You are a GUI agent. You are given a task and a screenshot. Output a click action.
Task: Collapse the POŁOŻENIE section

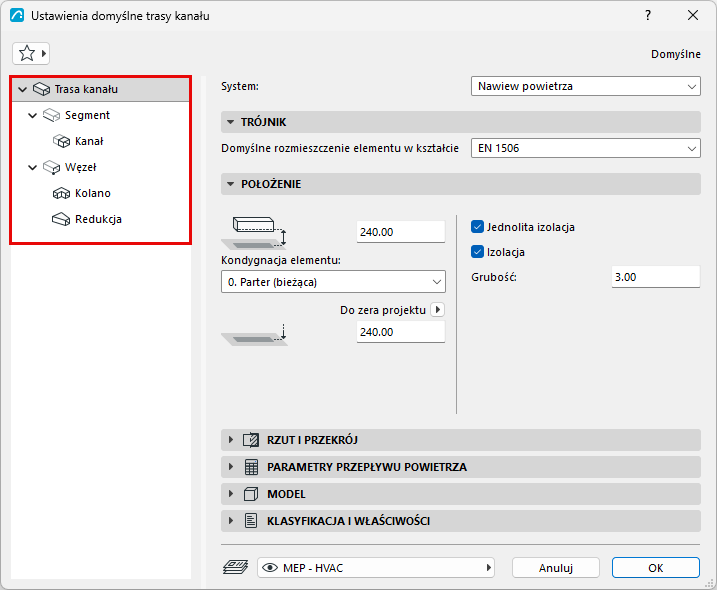point(230,184)
